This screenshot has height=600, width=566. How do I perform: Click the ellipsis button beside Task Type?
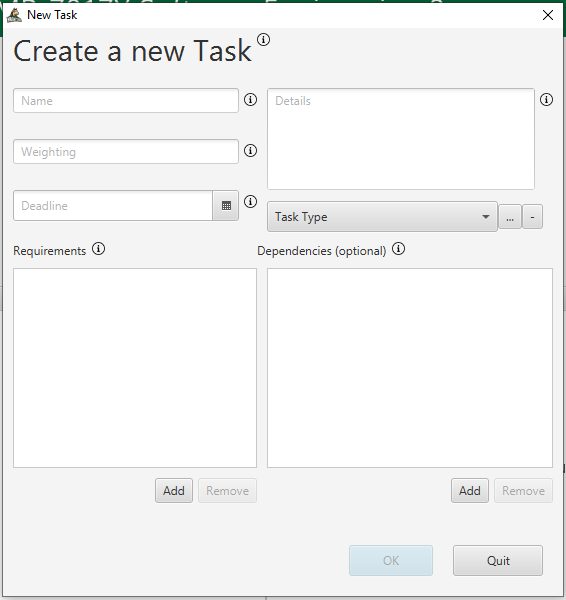[510, 217]
